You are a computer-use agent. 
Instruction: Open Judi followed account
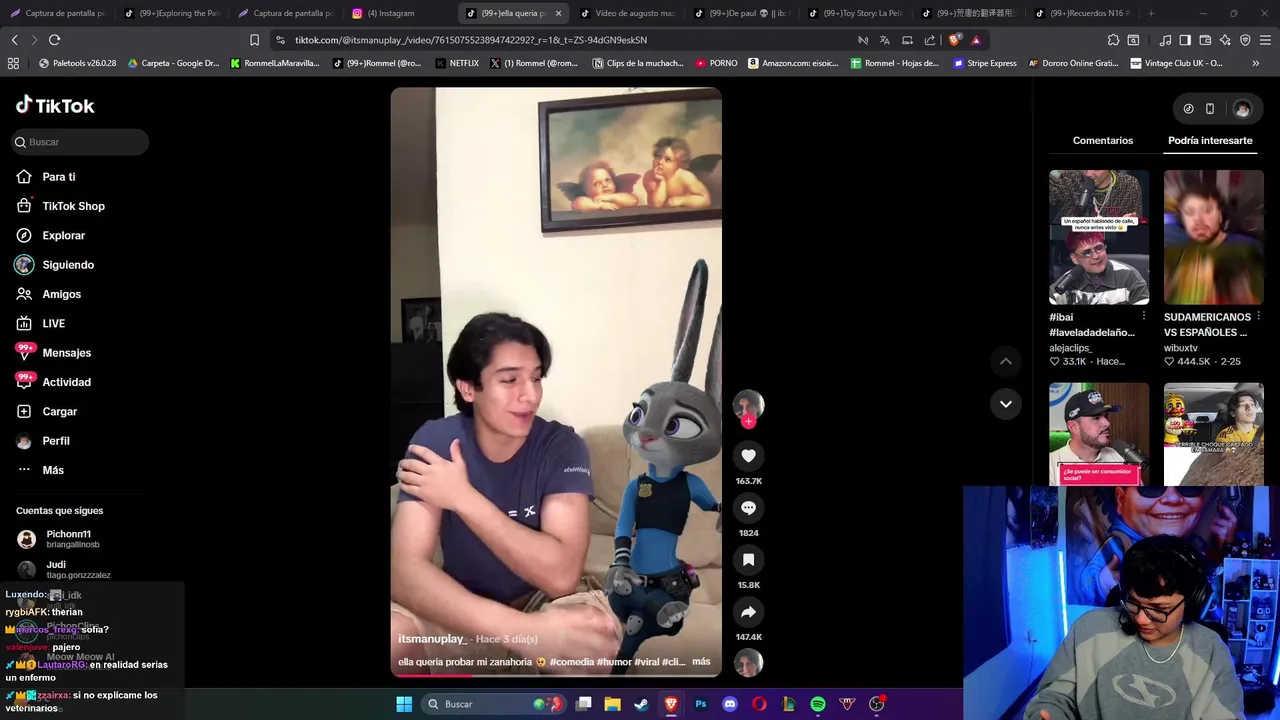coord(75,570)
